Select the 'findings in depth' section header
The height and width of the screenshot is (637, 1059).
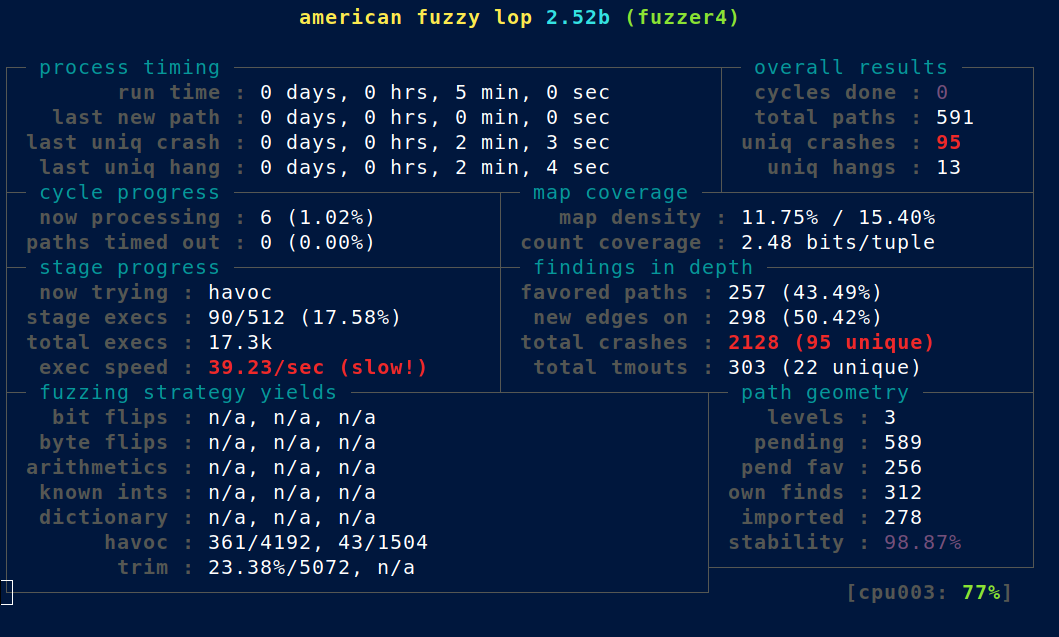coord(643,267)
